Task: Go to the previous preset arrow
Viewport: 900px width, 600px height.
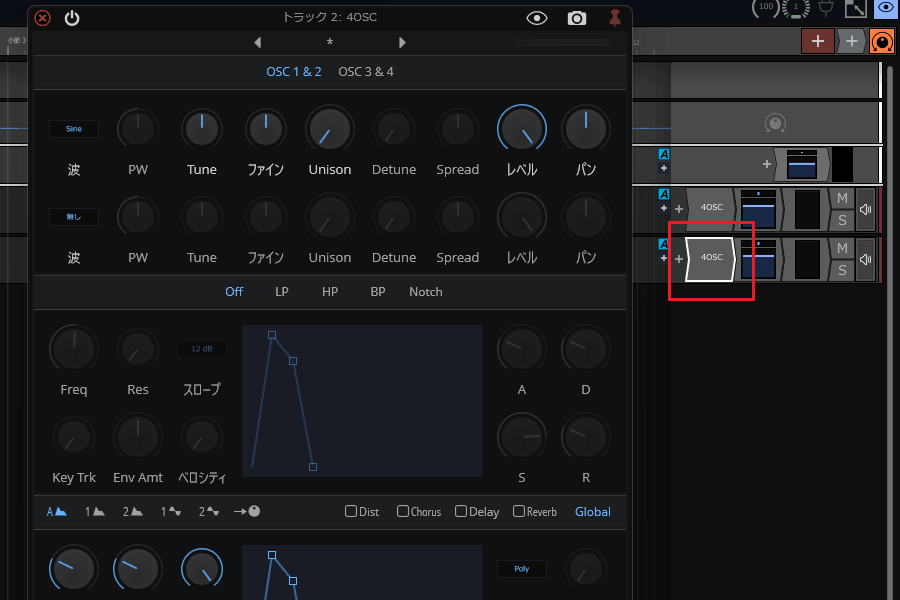Action: pos(257,43)
